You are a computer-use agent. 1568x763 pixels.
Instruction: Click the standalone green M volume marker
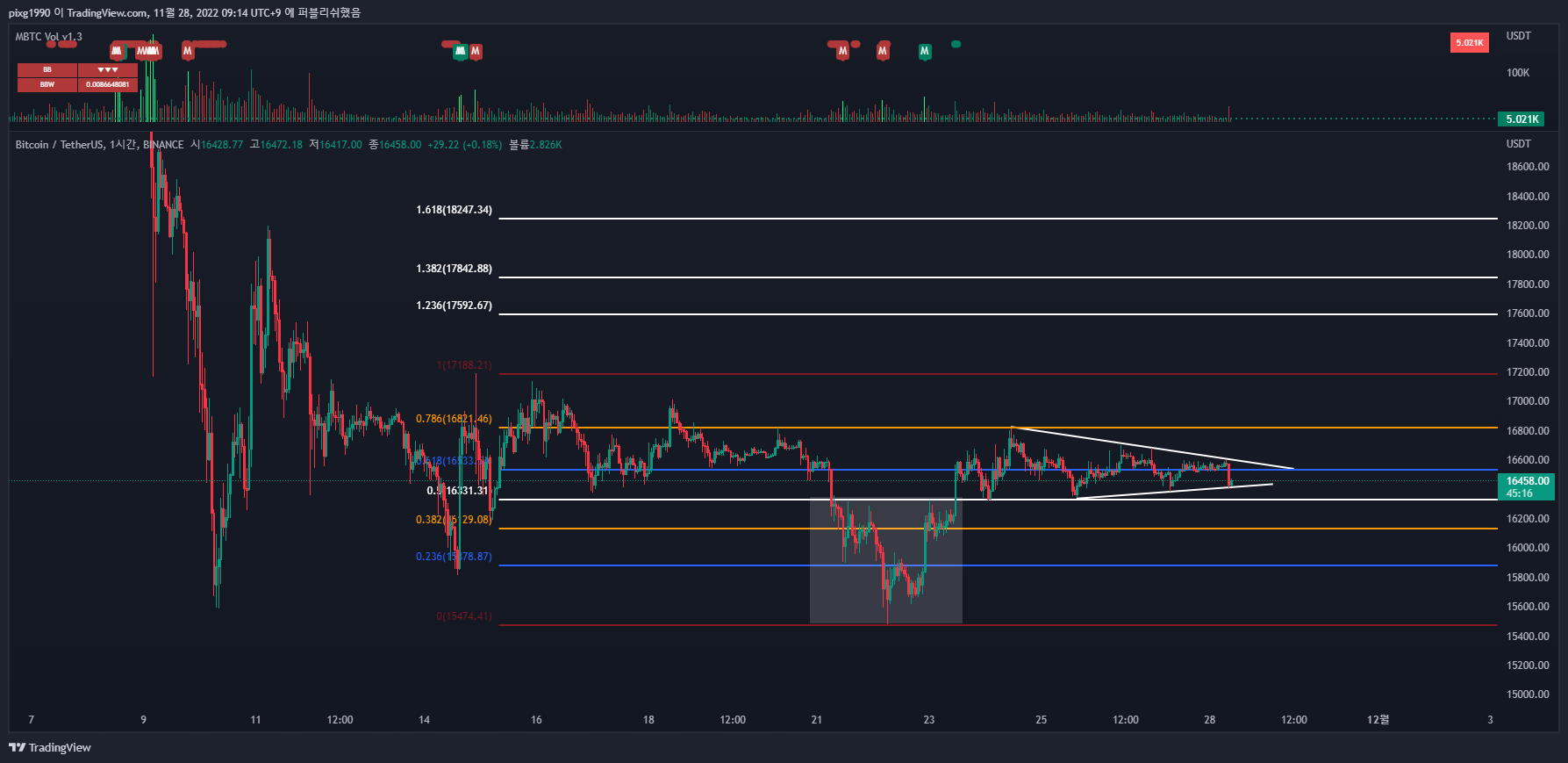[924, 52]
